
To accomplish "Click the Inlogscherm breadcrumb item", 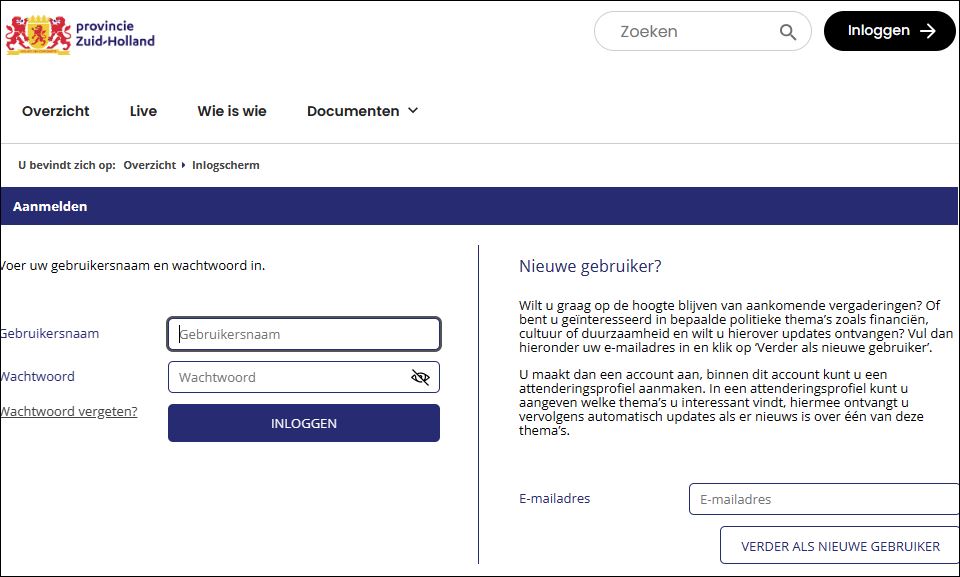I will (x=226, y=165).
